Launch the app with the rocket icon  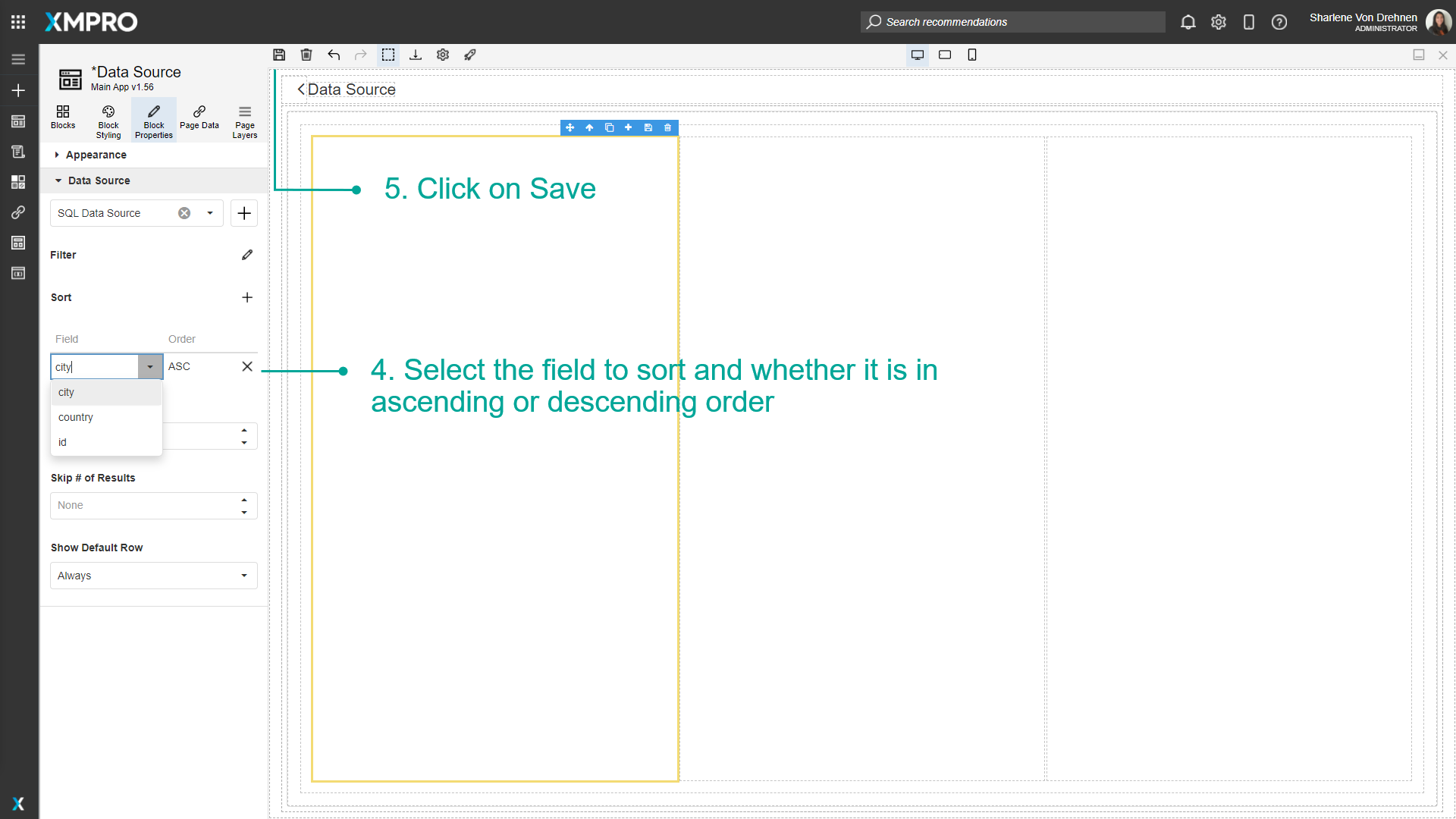click(470, 55)
